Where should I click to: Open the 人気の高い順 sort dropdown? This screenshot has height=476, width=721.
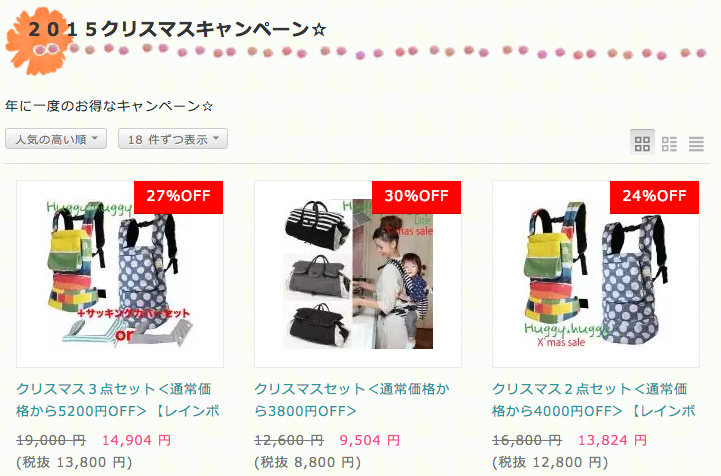pos(56,139)
